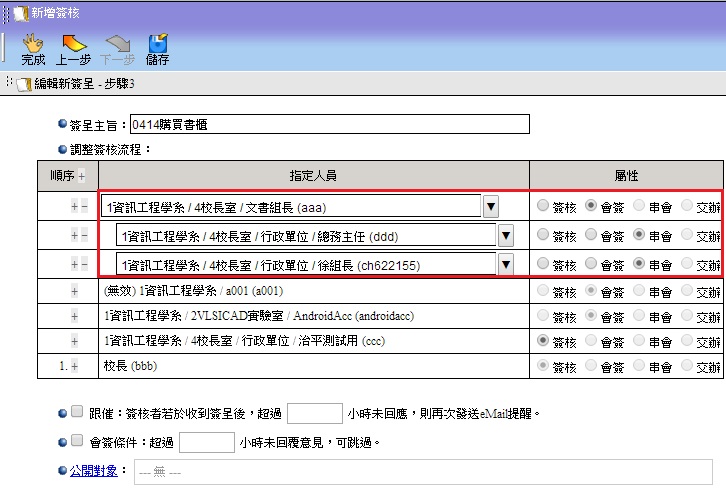Select 串會 radio for 徐組長 (ch622155)
This screenshot has height=495, width=726.
coord(639,263)
